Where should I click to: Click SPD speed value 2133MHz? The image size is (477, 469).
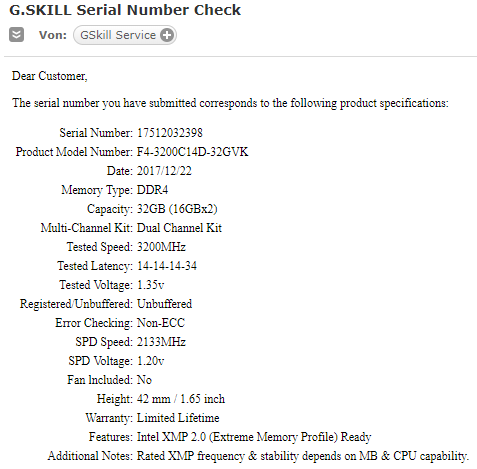161,342
